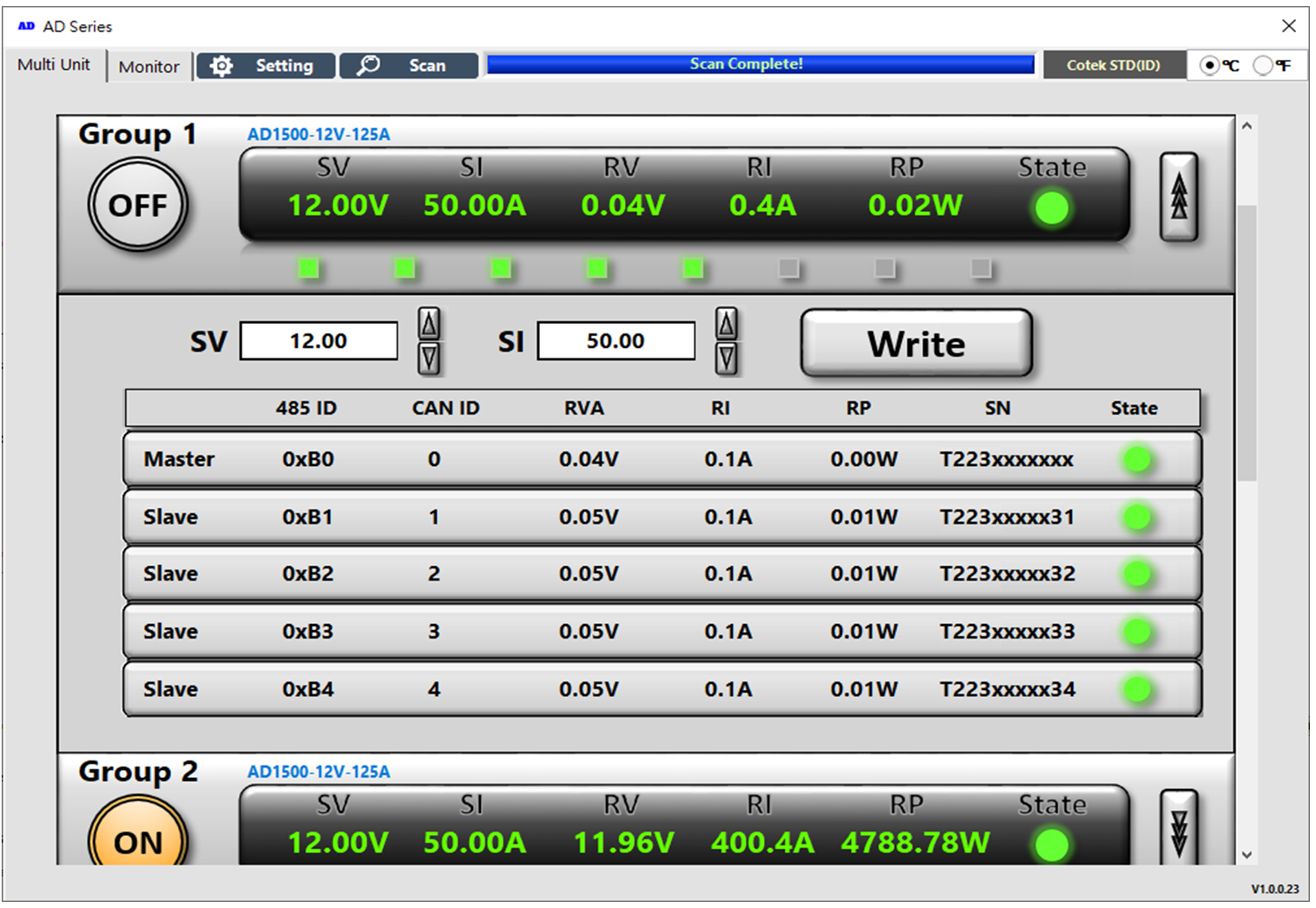
Task: Click the CAN ID column header
Action: pyautogui.click(x=445, y=408)
